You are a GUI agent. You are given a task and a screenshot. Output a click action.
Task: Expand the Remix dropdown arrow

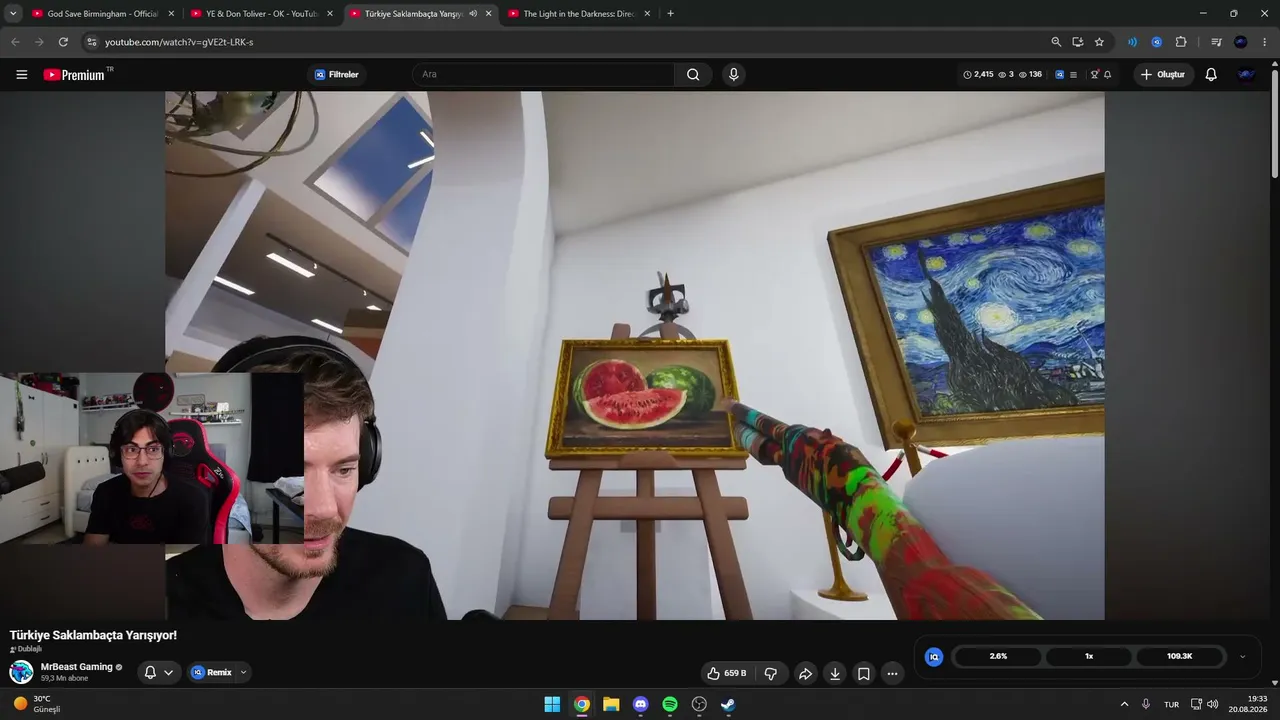[243, 673]
